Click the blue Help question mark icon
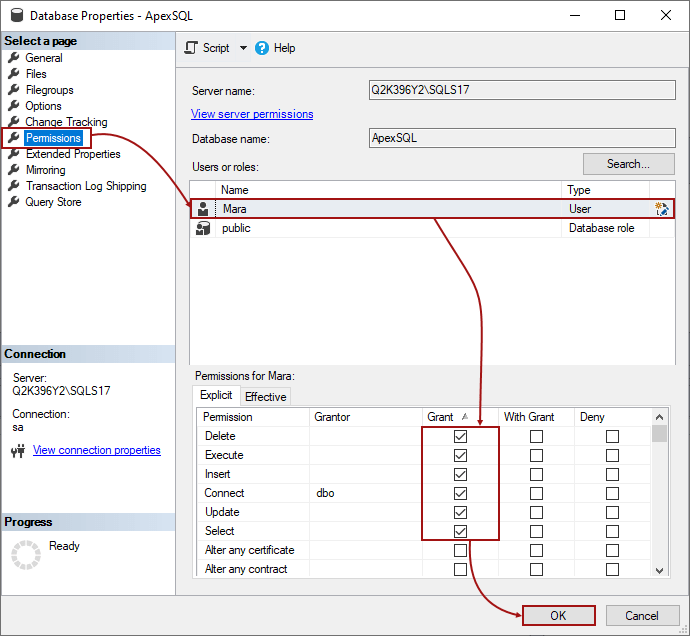 pos(262,48)
